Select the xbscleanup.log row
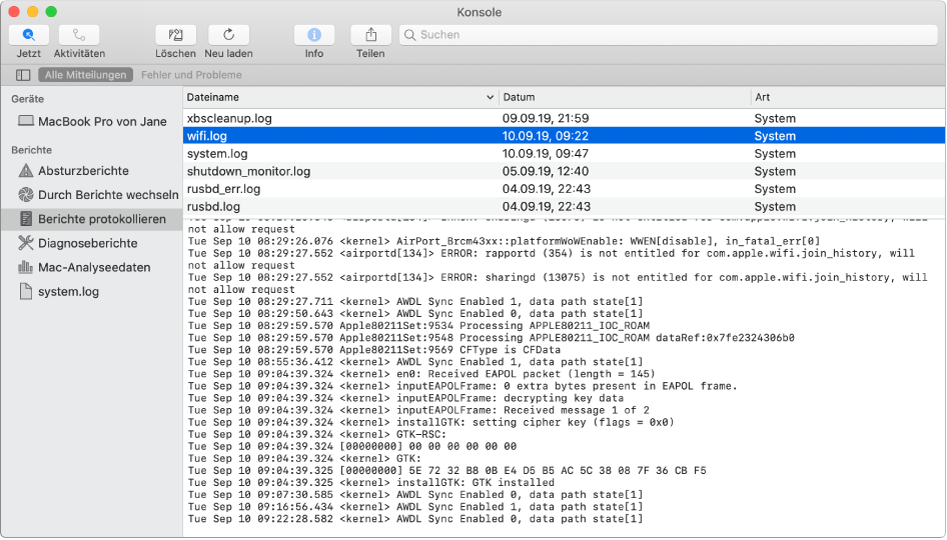 [564, 118]
